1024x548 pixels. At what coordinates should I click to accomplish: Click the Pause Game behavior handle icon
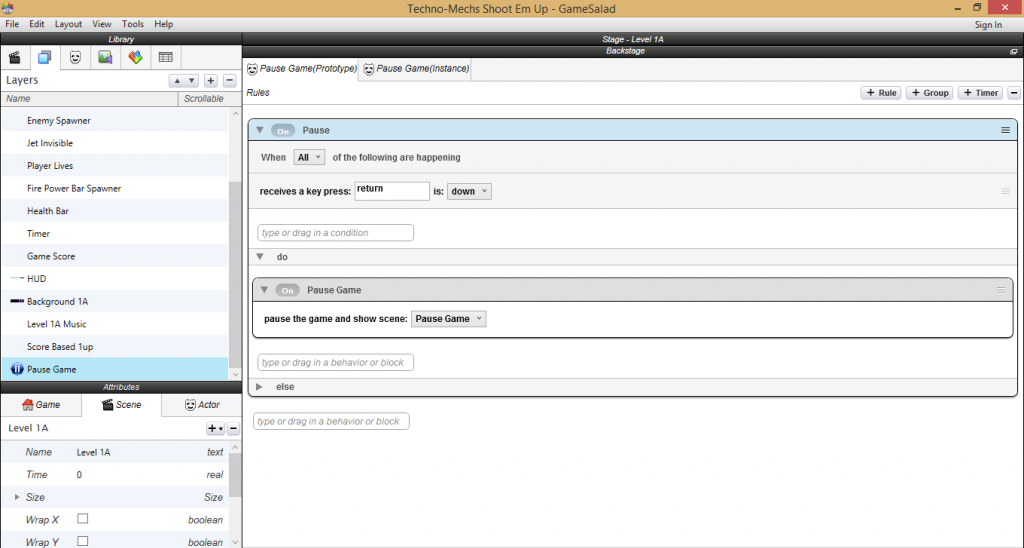point(1000,290)
